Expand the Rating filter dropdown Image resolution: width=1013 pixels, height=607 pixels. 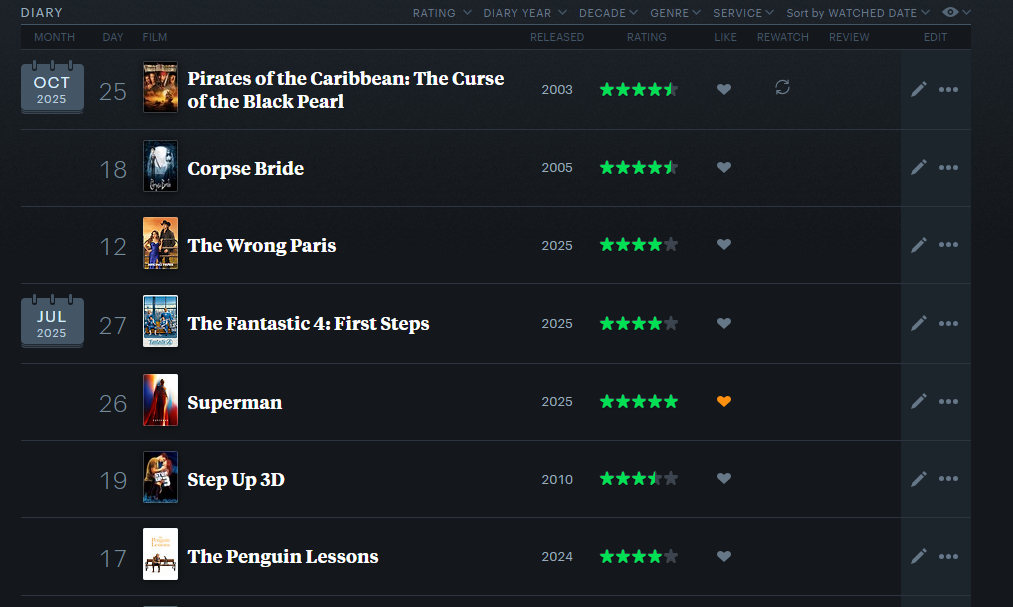pos(439,13)
